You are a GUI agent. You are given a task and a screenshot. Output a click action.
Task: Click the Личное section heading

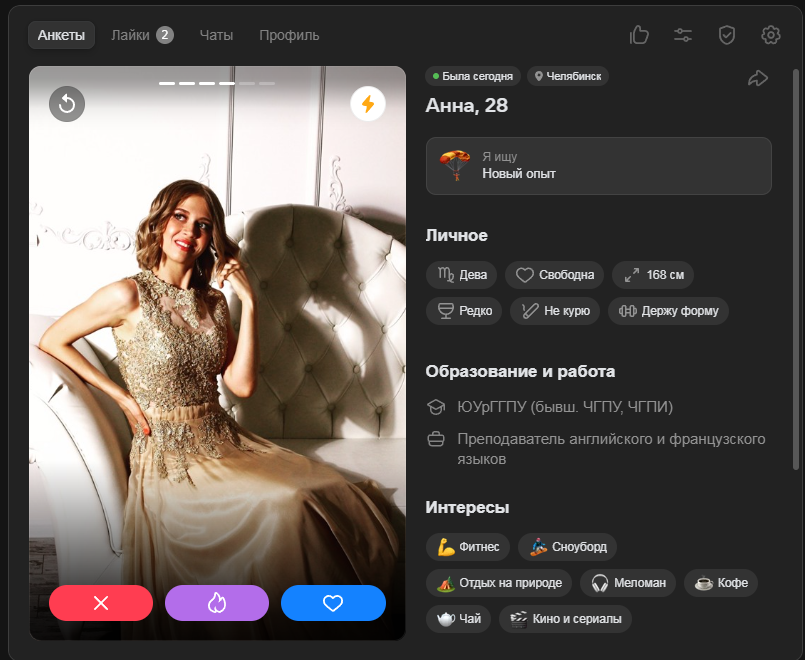456,236
